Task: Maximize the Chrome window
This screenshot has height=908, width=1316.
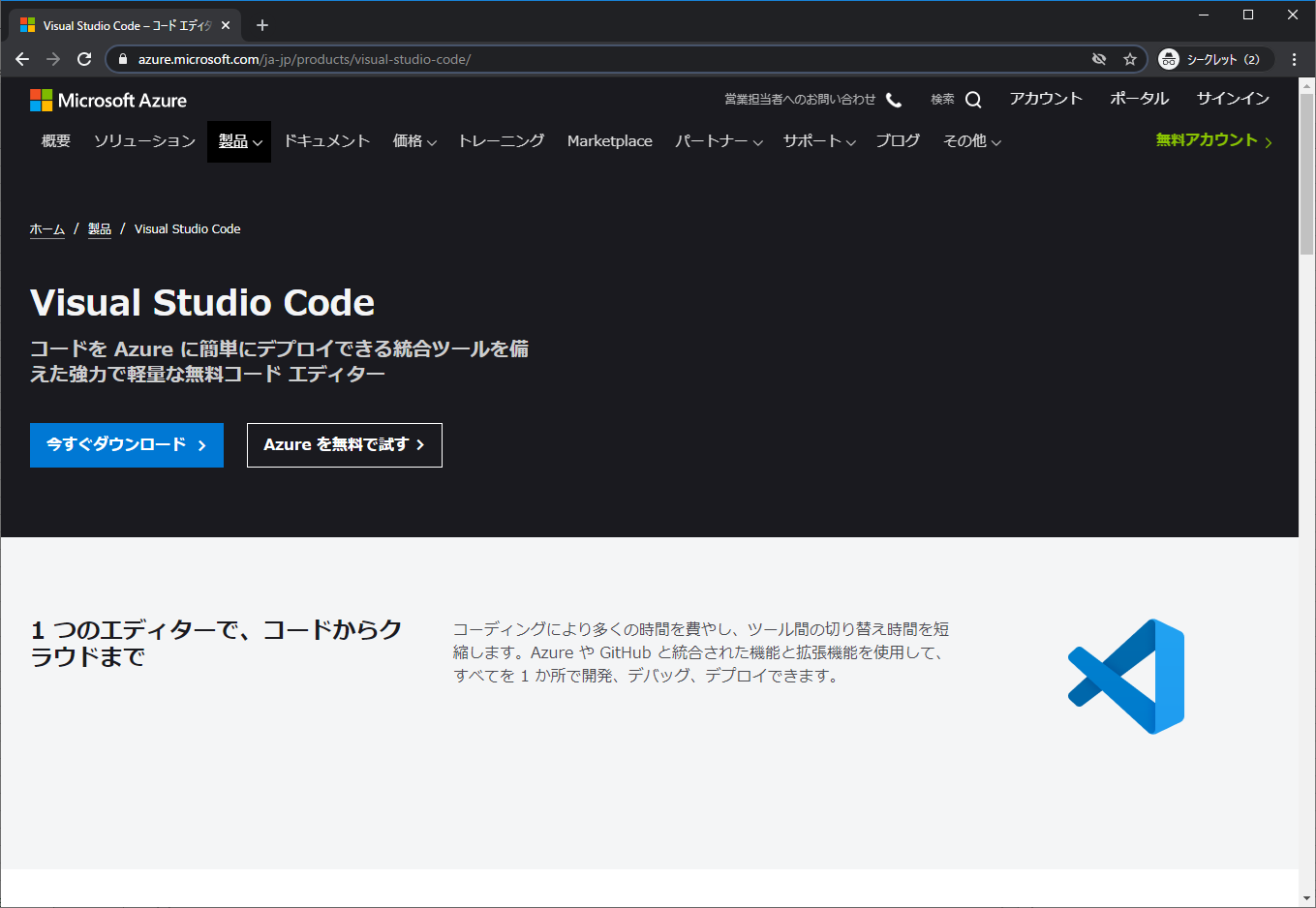Action: (x=1248, y=15)
